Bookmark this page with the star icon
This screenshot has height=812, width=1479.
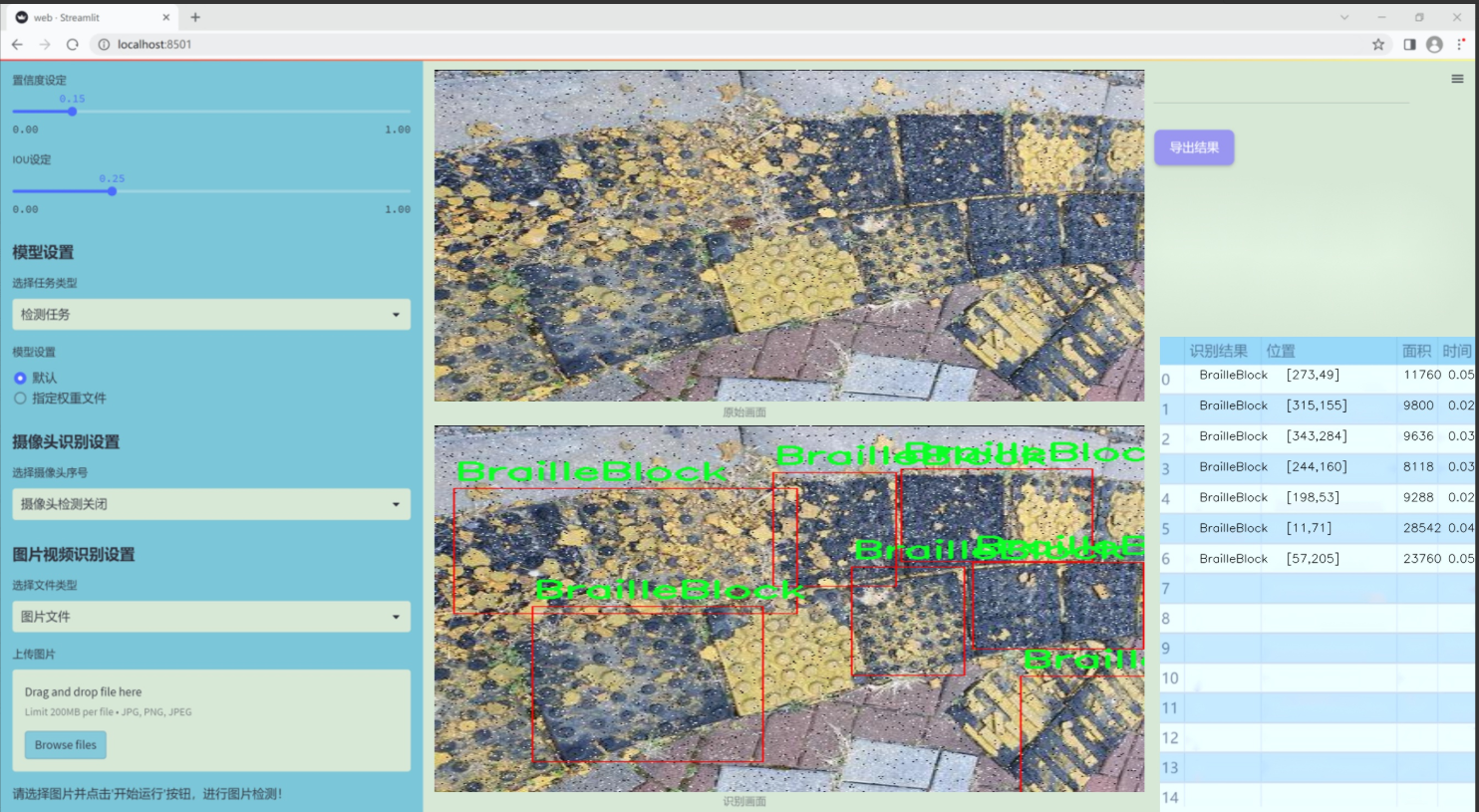coord(1378,44)
